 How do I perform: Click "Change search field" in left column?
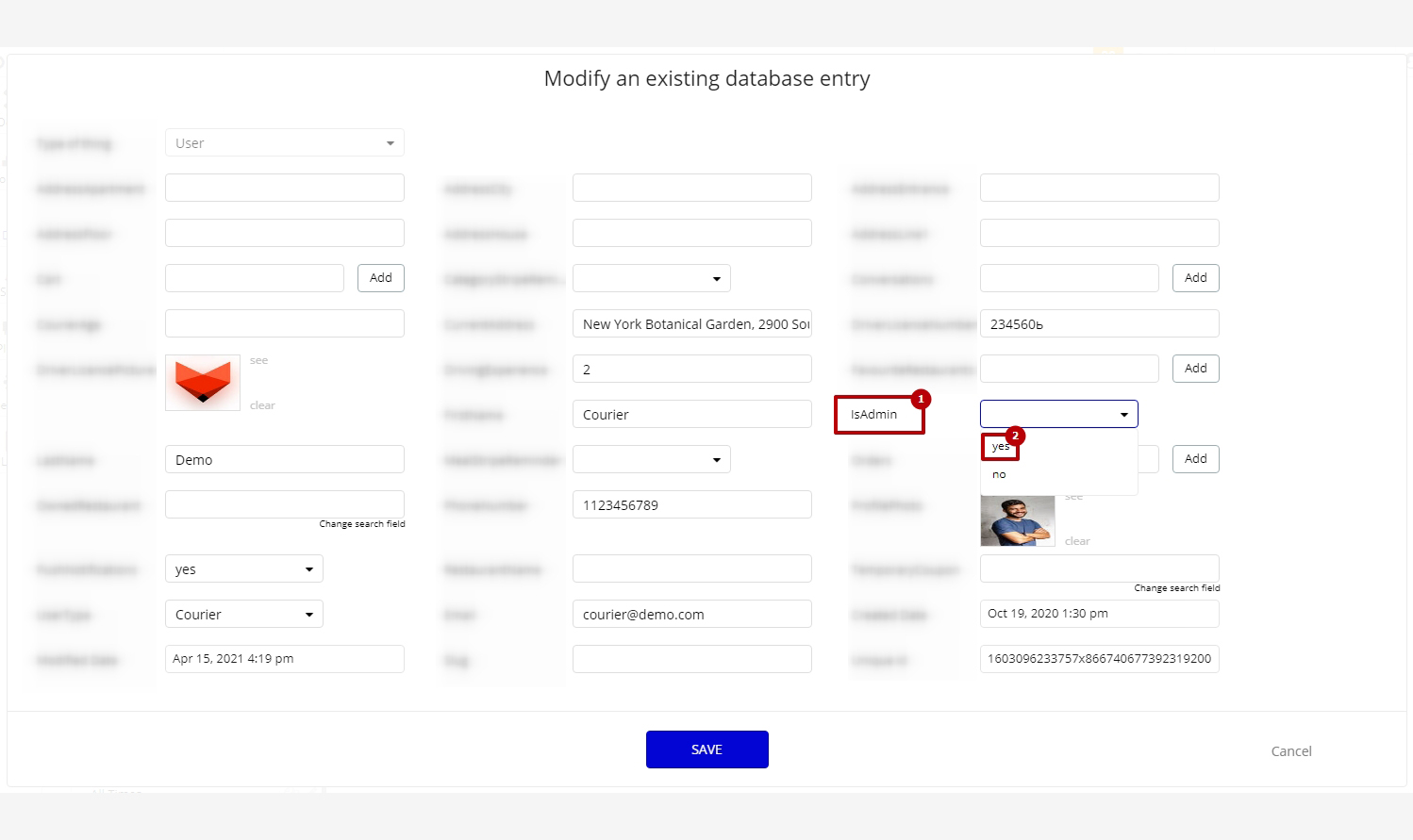(x=361, y=524)
